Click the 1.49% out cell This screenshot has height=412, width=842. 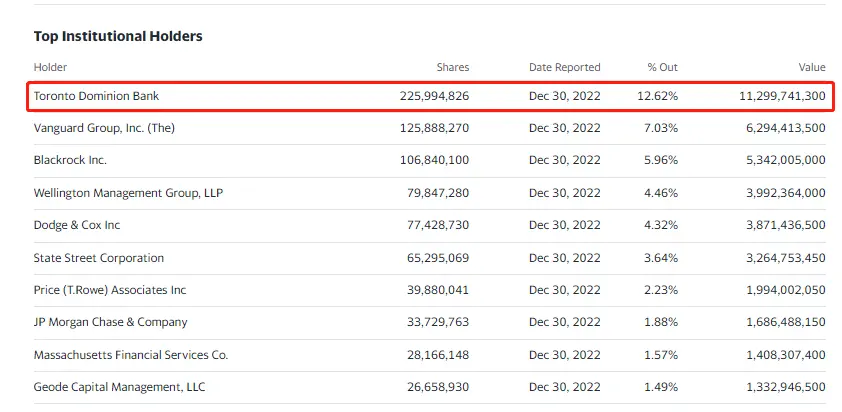(661, 387)
